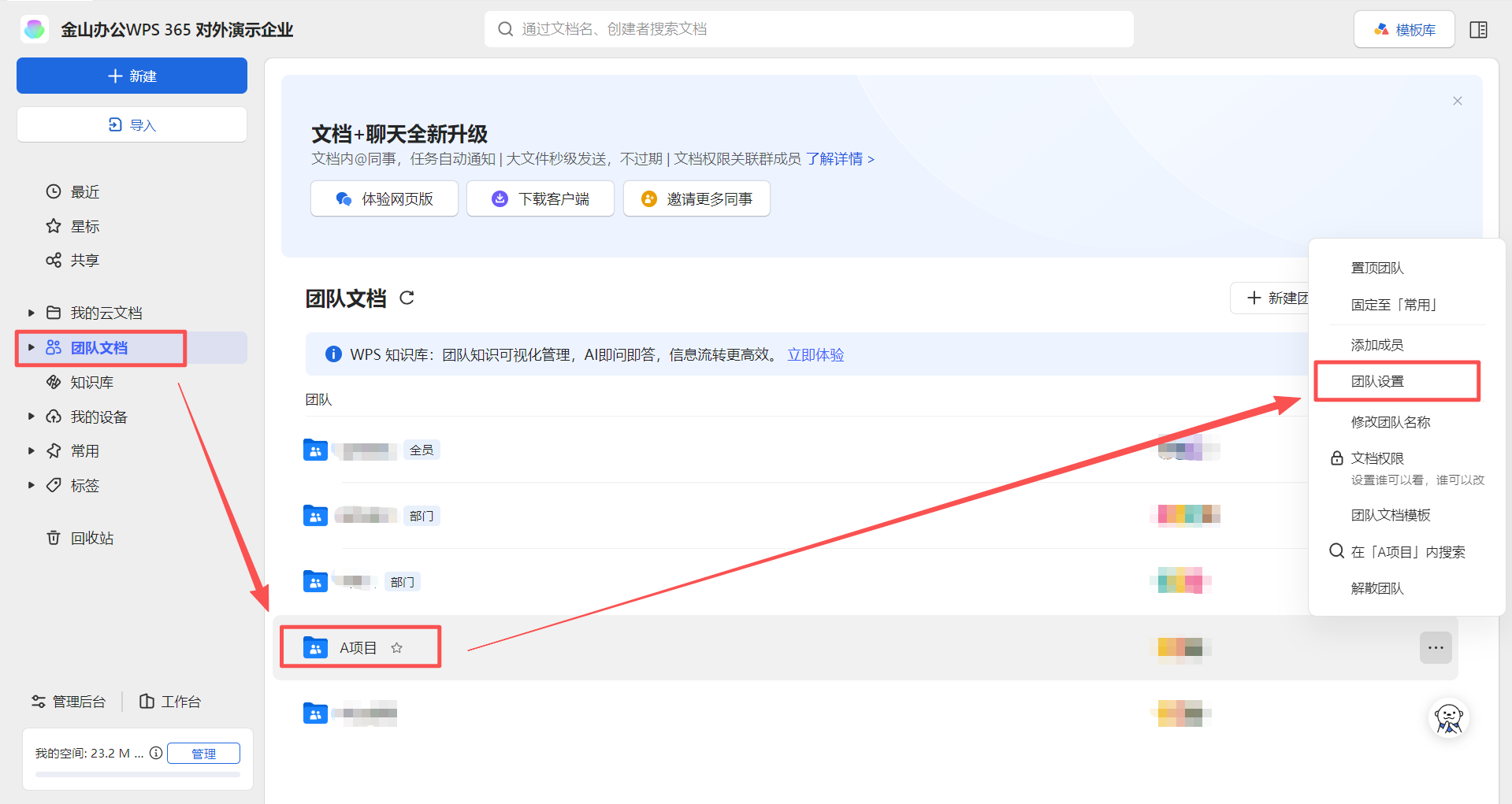This screenshot has height=804, width=1512.
Task: Expand 我的设备 tree arrow
Action: pos(31,416)
